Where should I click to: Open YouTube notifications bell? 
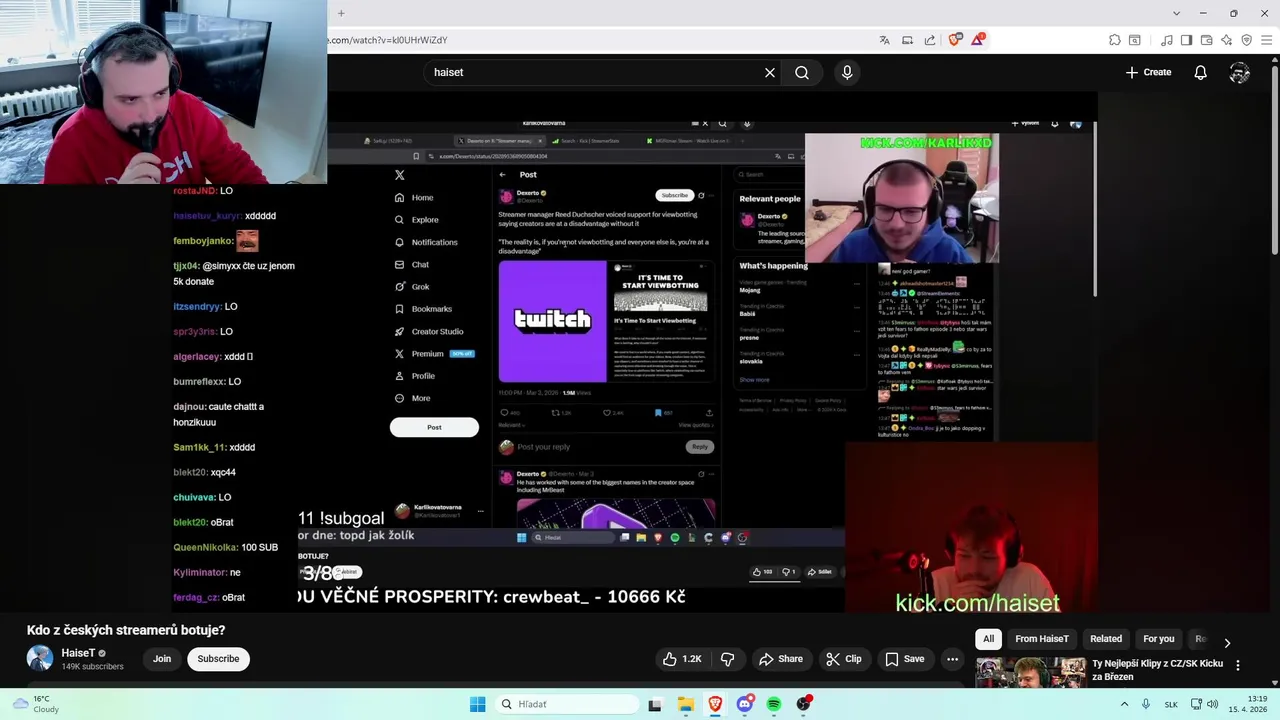[1200, 72]
